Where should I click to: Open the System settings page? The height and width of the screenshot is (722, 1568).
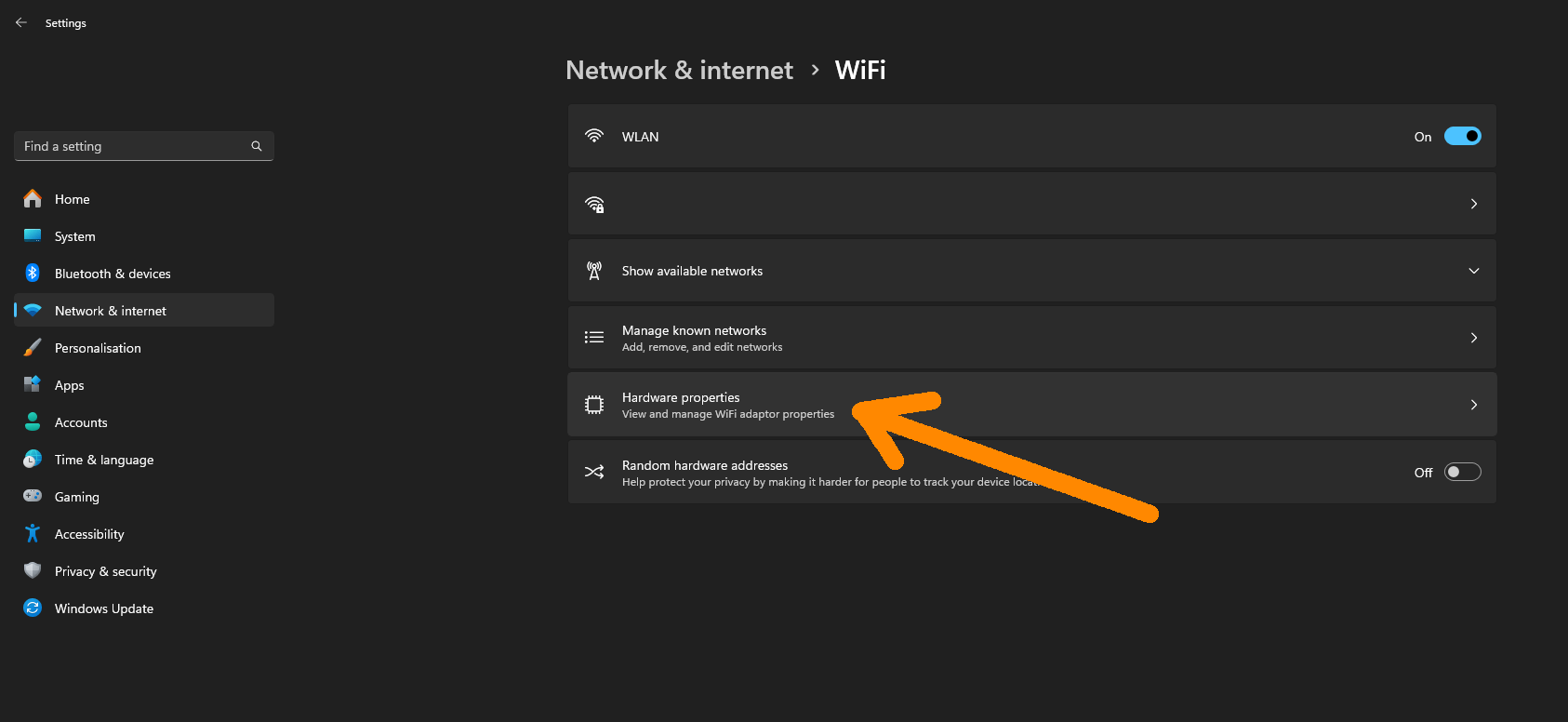(75, 236)
